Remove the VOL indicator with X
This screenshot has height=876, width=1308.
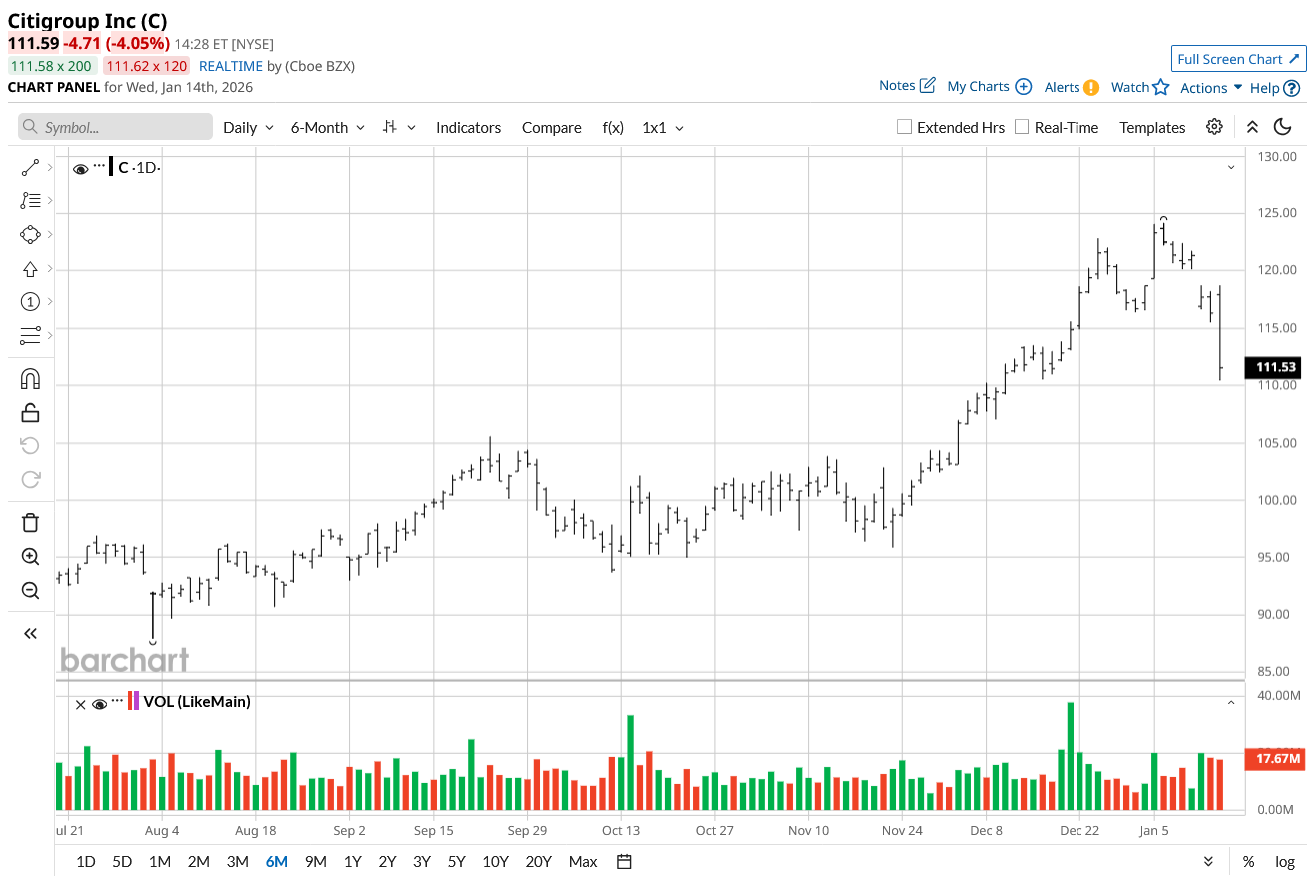(x=80, y=704)
